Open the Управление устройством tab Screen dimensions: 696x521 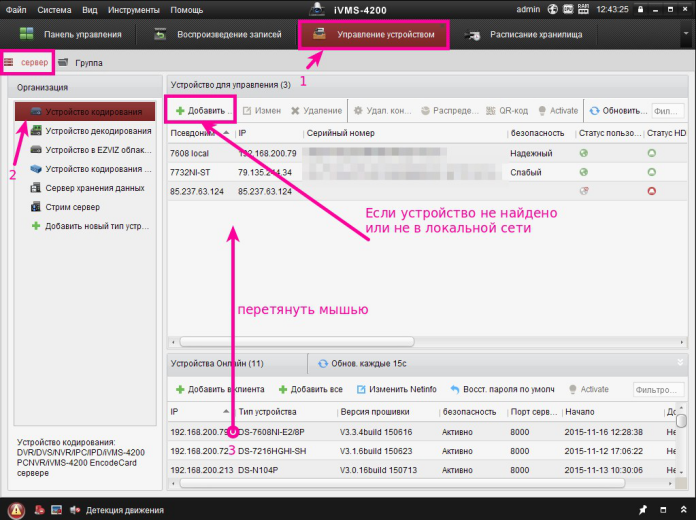click(374, 34)
